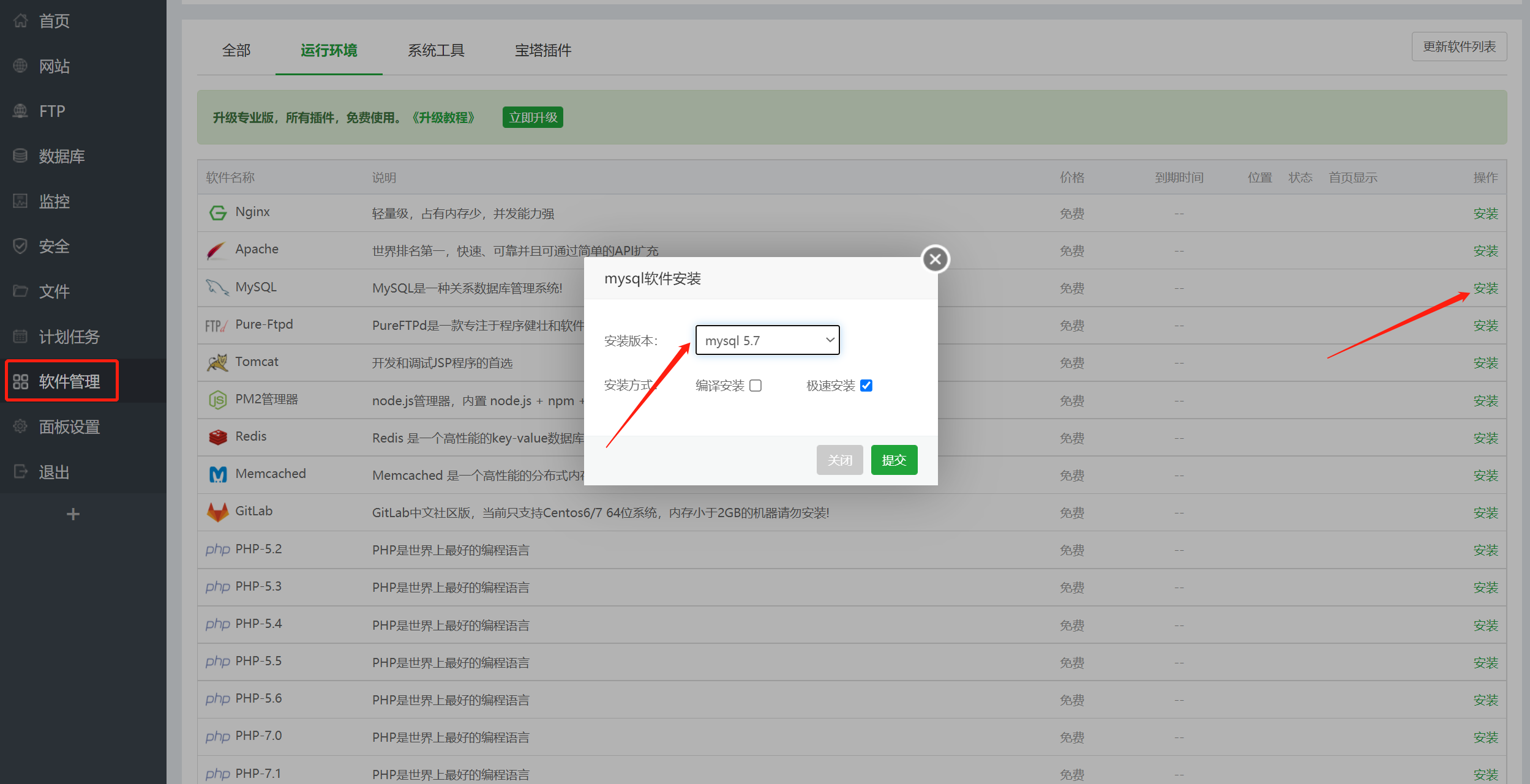The height and width of the screenshot is (784, 1530).
Task: Open the mysql 5.7 version dropdown
Action: [x=767, y=340]
